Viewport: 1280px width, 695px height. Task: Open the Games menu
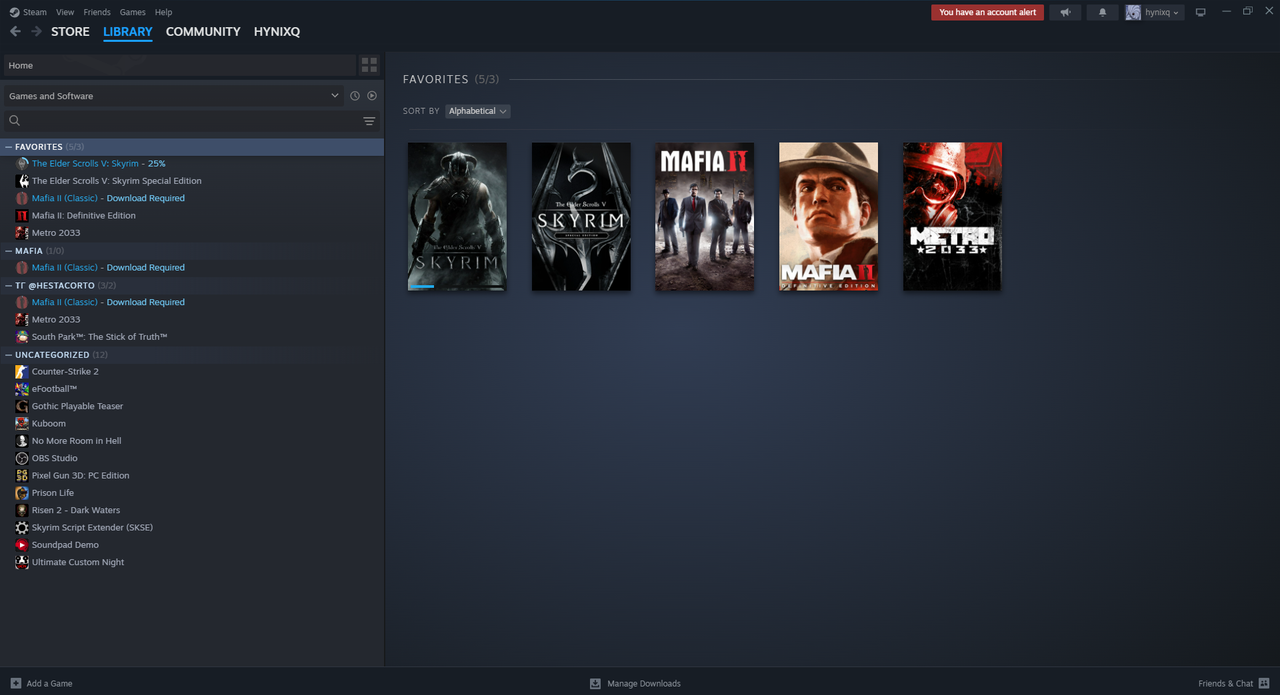[x=132, y=12]
